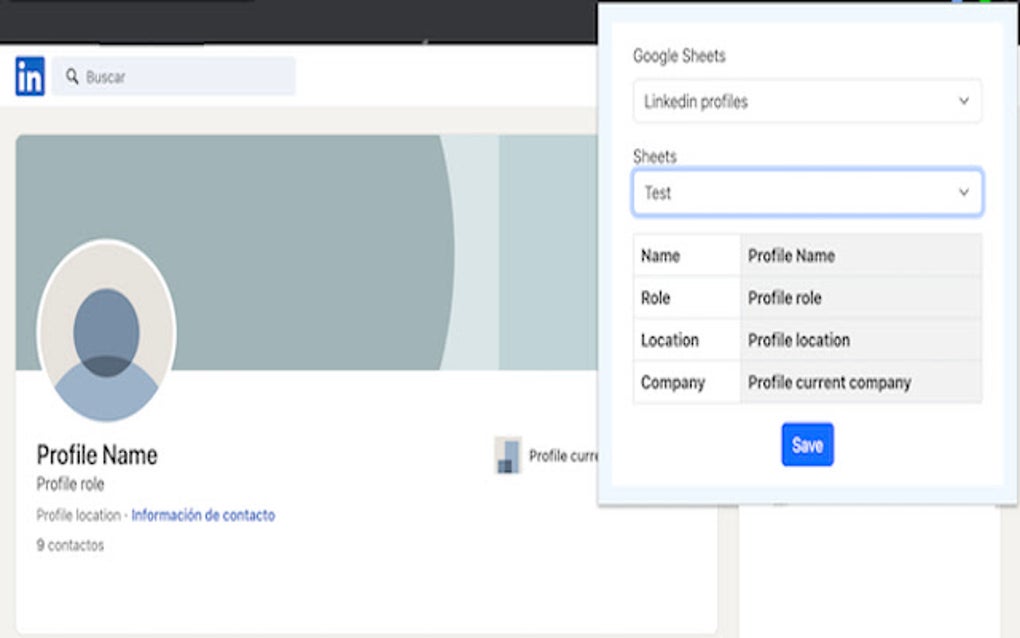
Task: Open the Google Sheets dropdown showing Linkedin profiles
Action: pyautogui.click(x=806, y=101)
